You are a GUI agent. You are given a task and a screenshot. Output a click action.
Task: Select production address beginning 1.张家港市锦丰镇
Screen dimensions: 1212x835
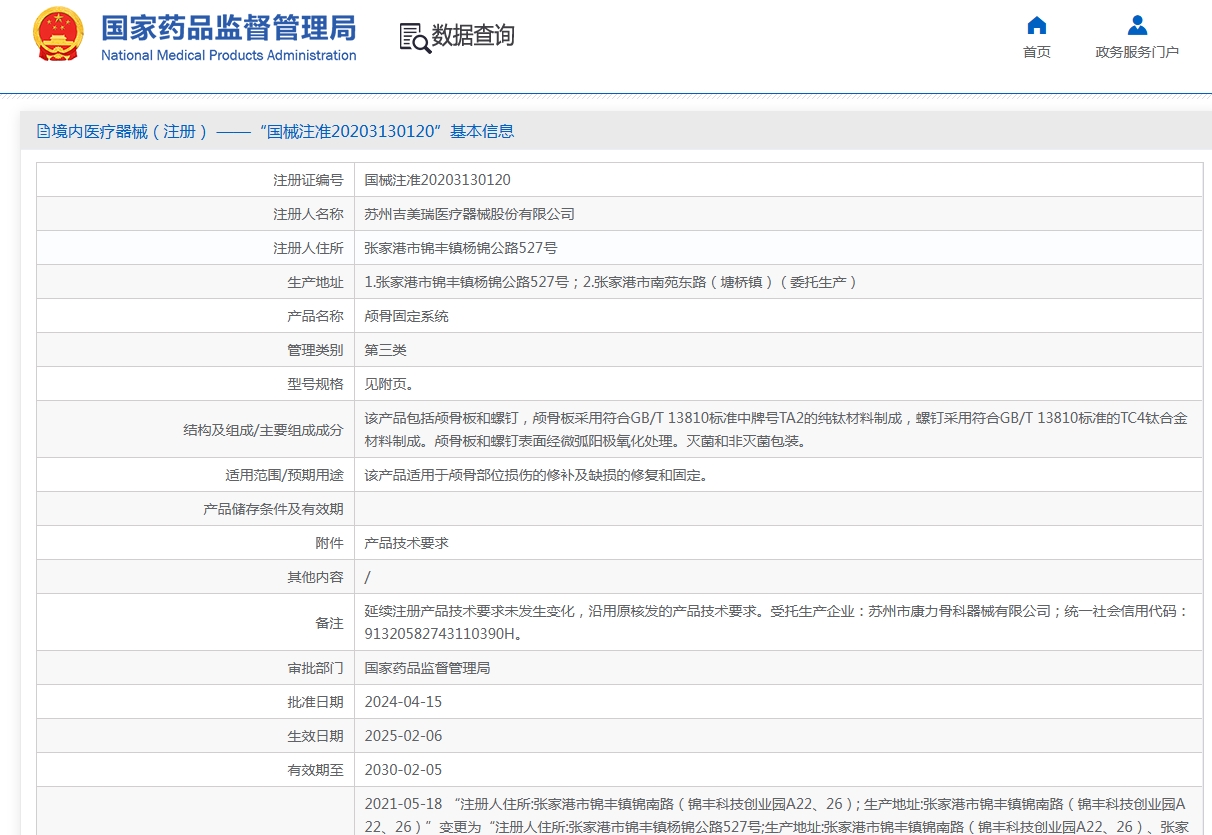click(x=611, y=282)
